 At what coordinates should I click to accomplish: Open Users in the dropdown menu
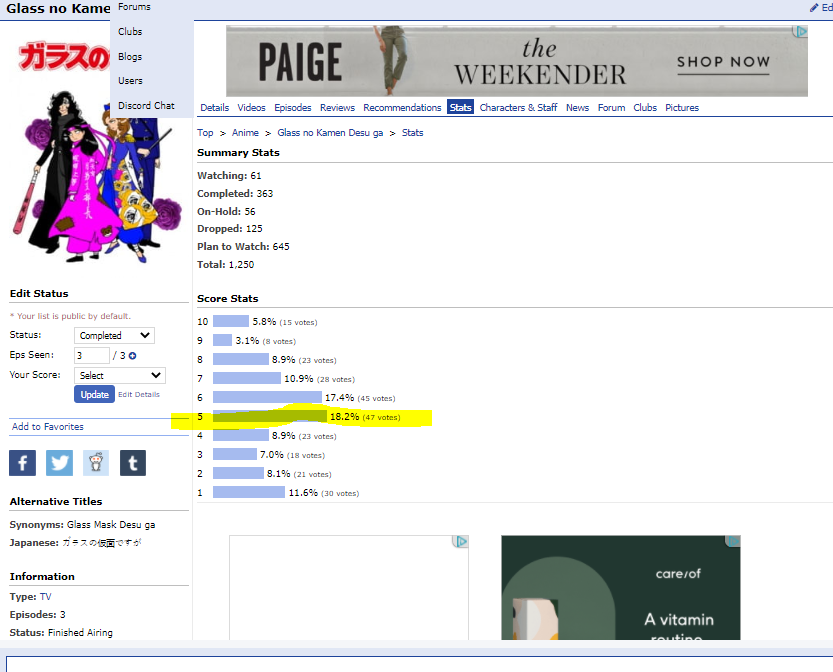point(130,81)
